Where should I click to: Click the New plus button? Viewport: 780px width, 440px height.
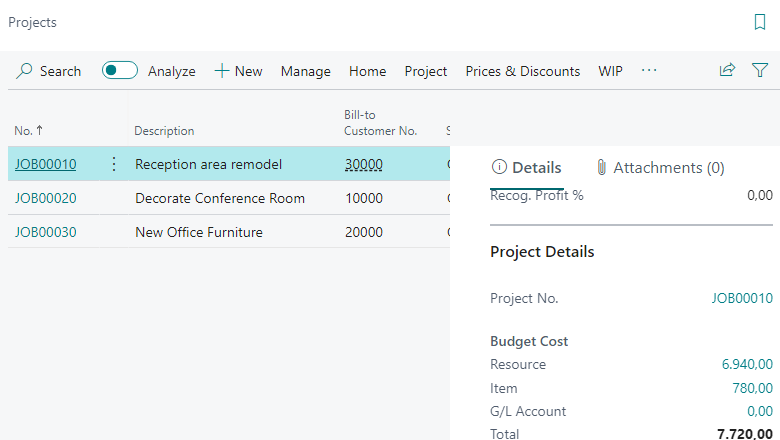[238, 71]
